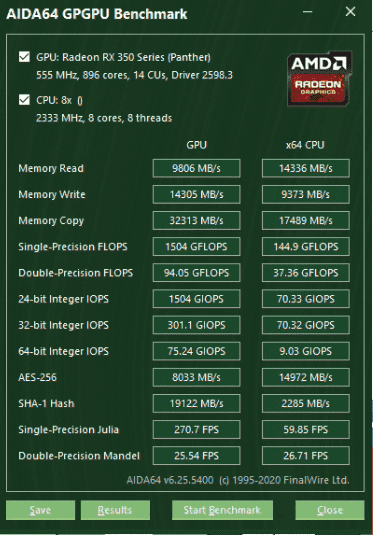Click GPU SHA-1 Hash result 19122 MB/s
373x535 pixels.
[197, 403]
